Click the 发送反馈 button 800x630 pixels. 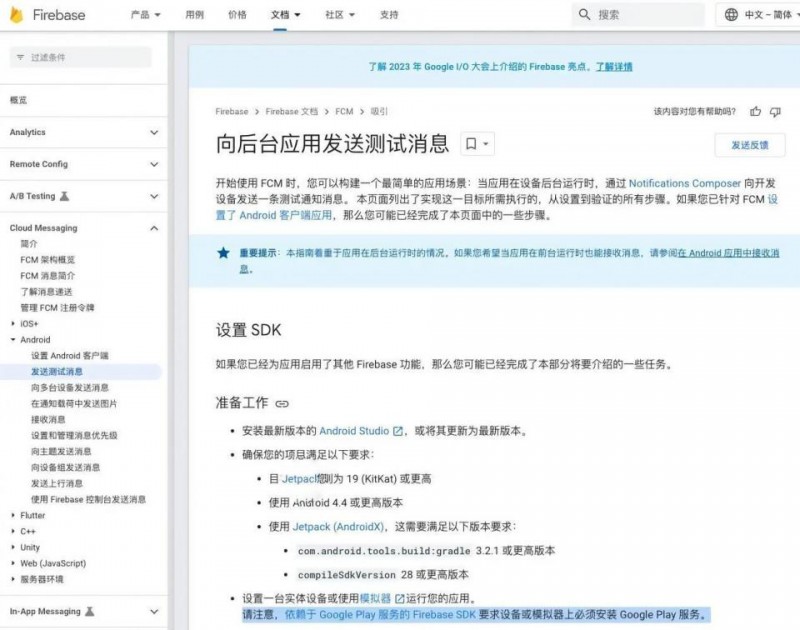point(752,146)
